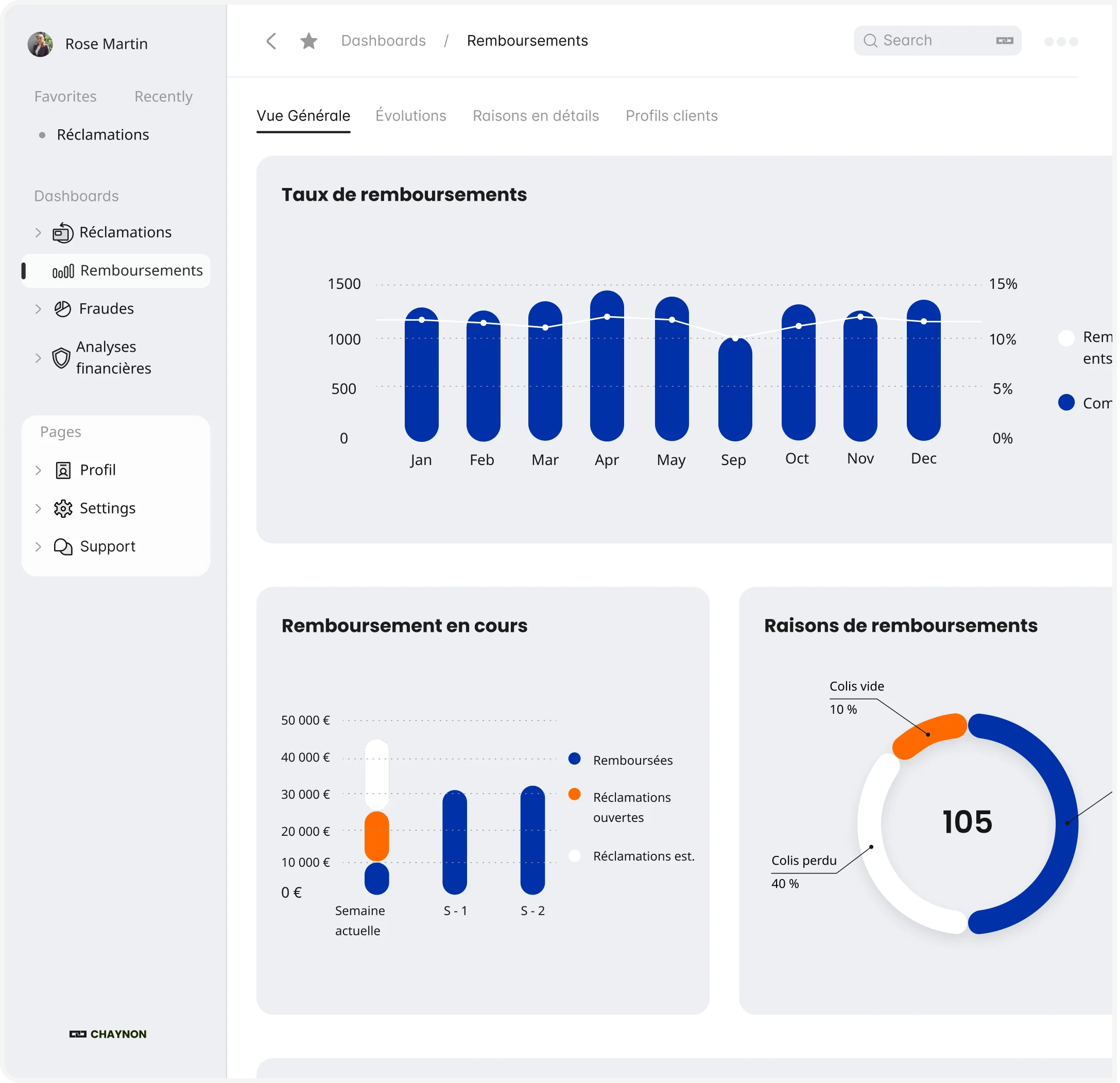Click the Analyses financières shield icon
1120x1083 pixels.
[x=61, y=358]
